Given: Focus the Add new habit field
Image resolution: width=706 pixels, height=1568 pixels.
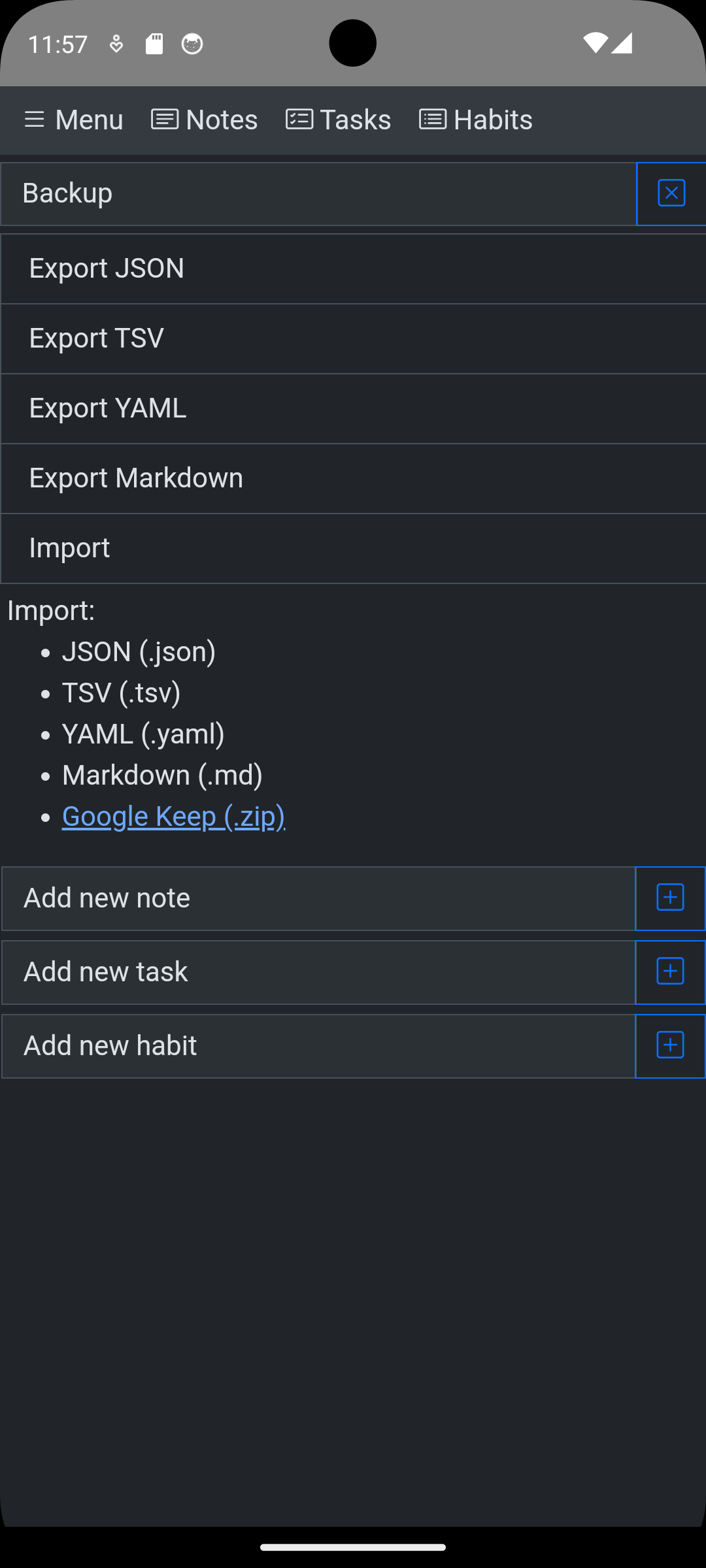Looking at the screenshot, I should coord(318,1046).
